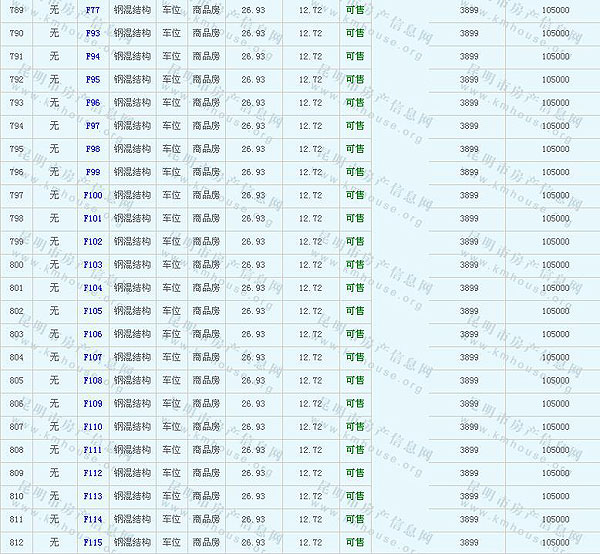Viewport: 600px width, 554px height.
Task: Open the F109 link
Action: click(93, 404)
